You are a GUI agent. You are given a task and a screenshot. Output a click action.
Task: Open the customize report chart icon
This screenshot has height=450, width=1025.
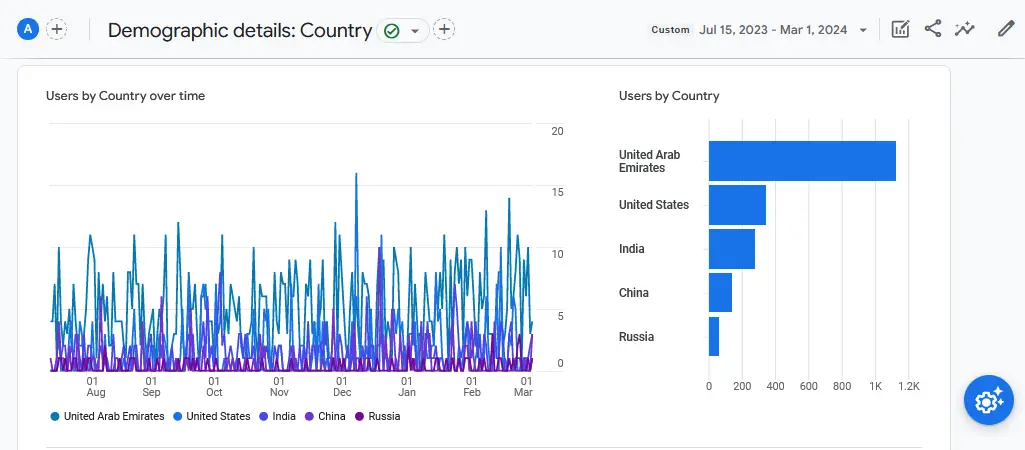pos(900,29)
